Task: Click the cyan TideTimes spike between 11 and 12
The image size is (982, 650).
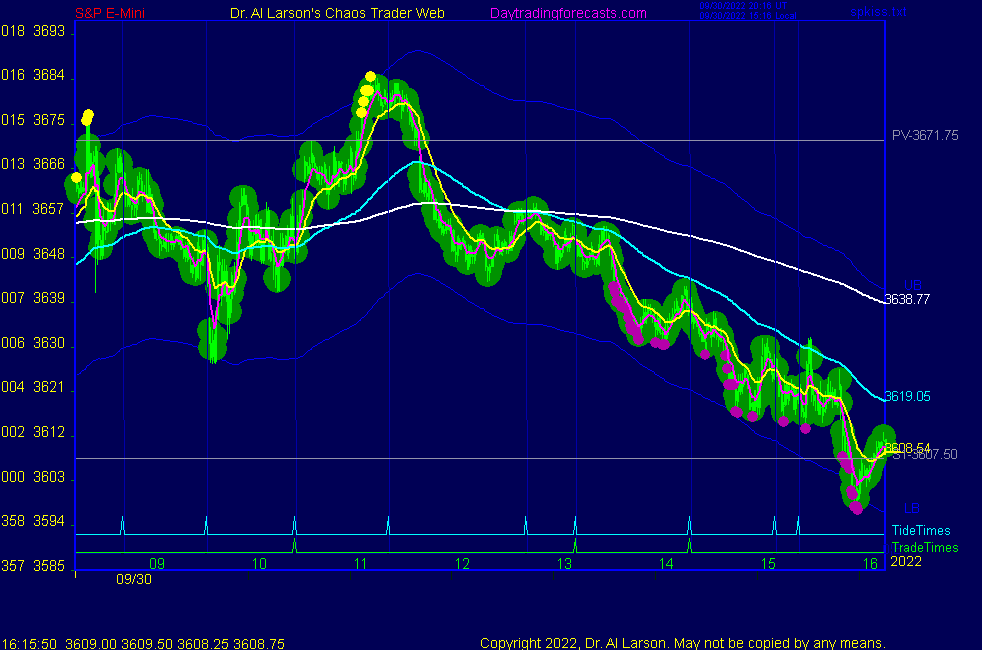Action: point(388,525)
